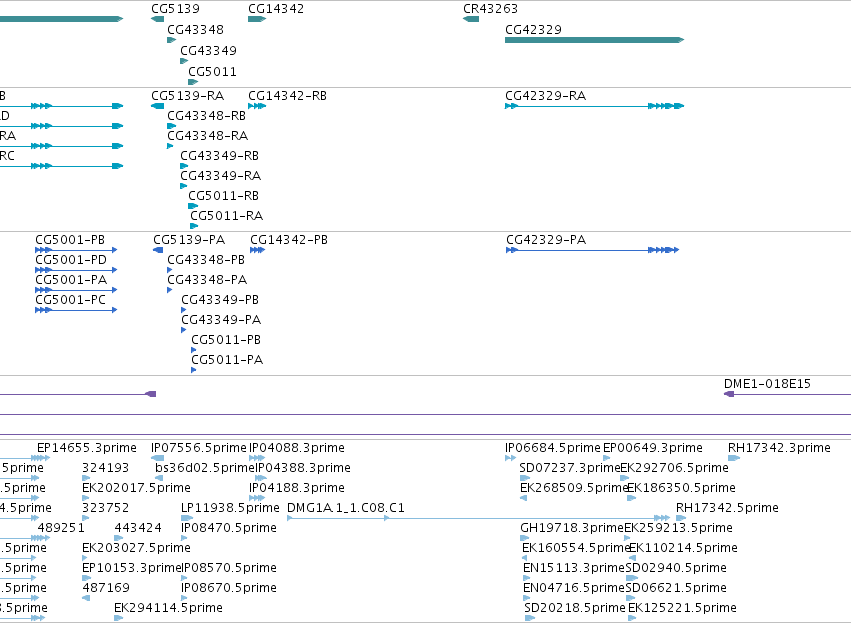Click transcript CG43349-RB
The image size is (851, 623).
[x=219, y=156]
